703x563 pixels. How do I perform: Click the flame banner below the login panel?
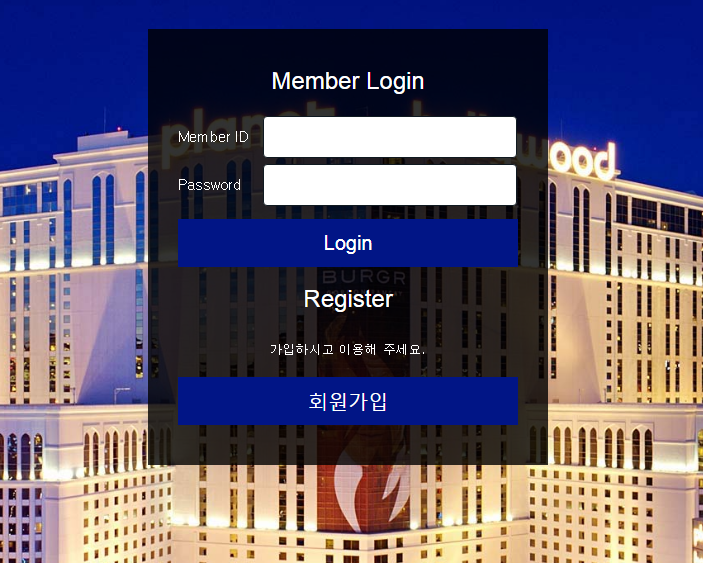coord(364,498)
